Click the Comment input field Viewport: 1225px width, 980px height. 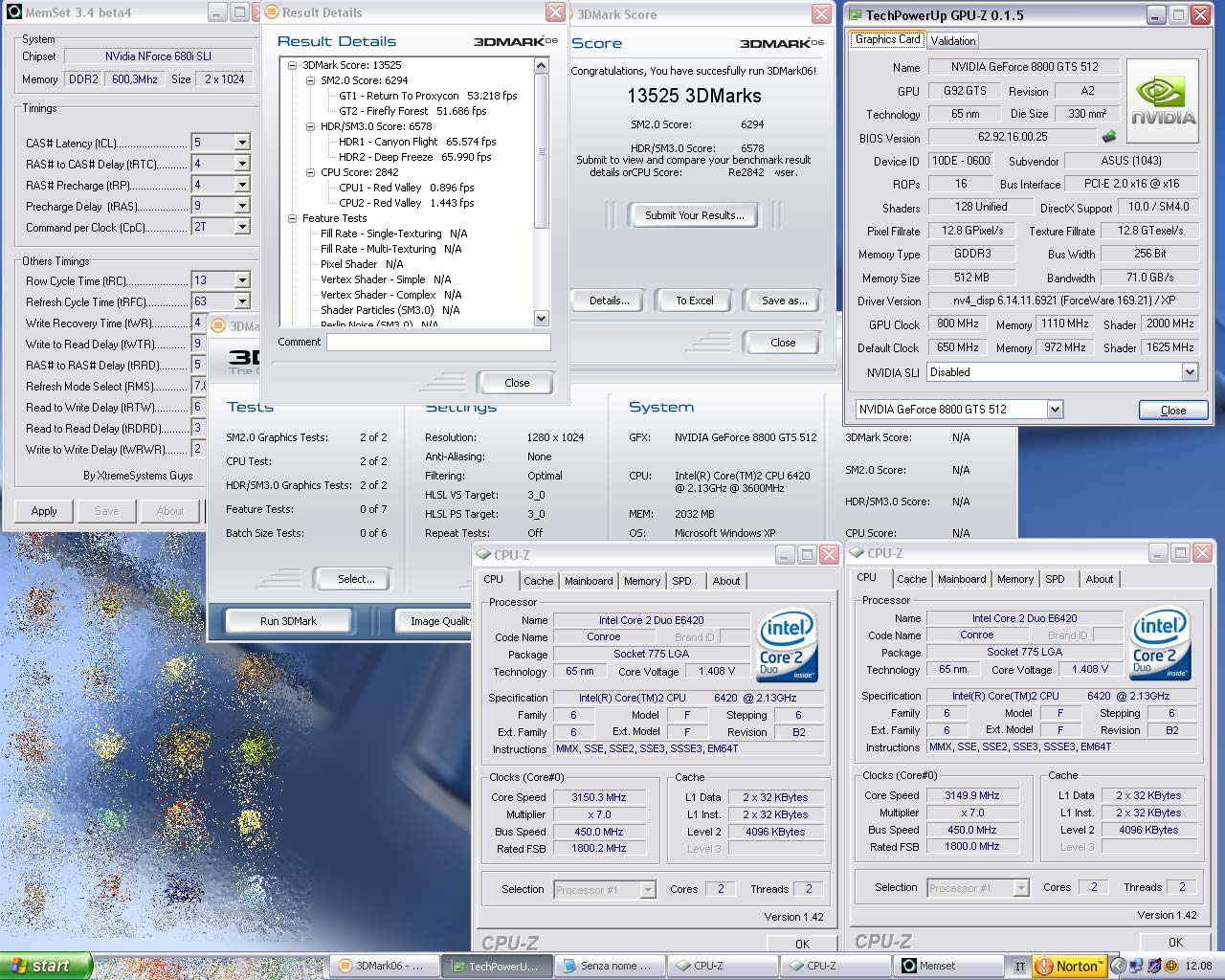click(x=438, y=342)
